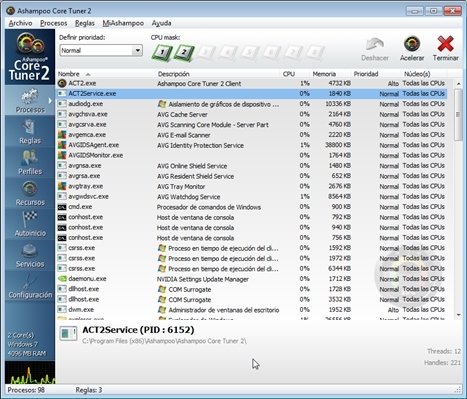The height and width of the screenshot is (399, 467).
Task: Open the Procesos sidebar section
Action: click(x=30, y=100)
